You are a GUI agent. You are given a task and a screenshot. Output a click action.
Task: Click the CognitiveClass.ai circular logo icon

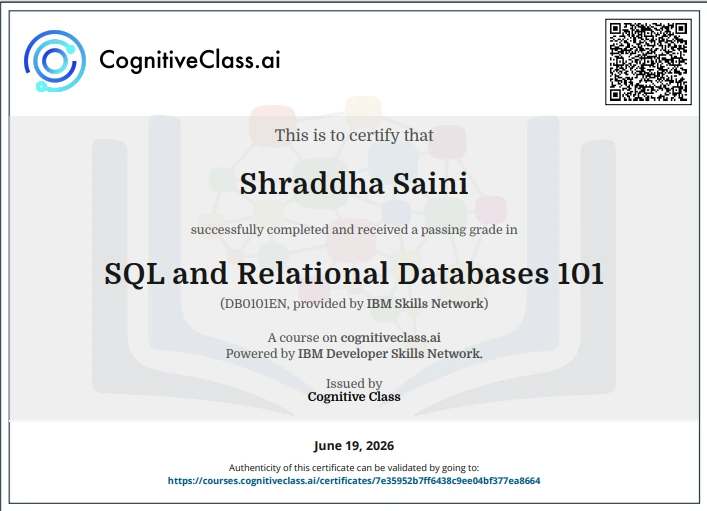55,61
